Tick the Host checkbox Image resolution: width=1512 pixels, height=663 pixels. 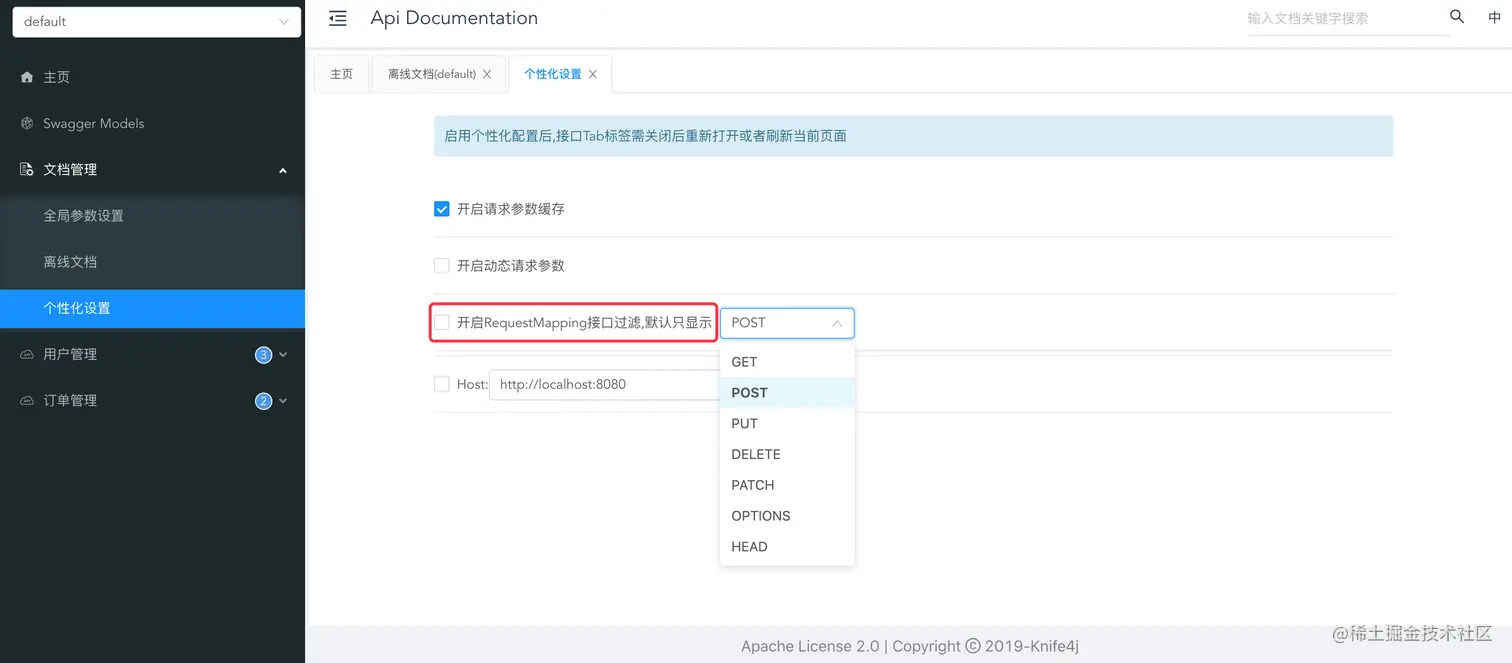coord(441,384)
